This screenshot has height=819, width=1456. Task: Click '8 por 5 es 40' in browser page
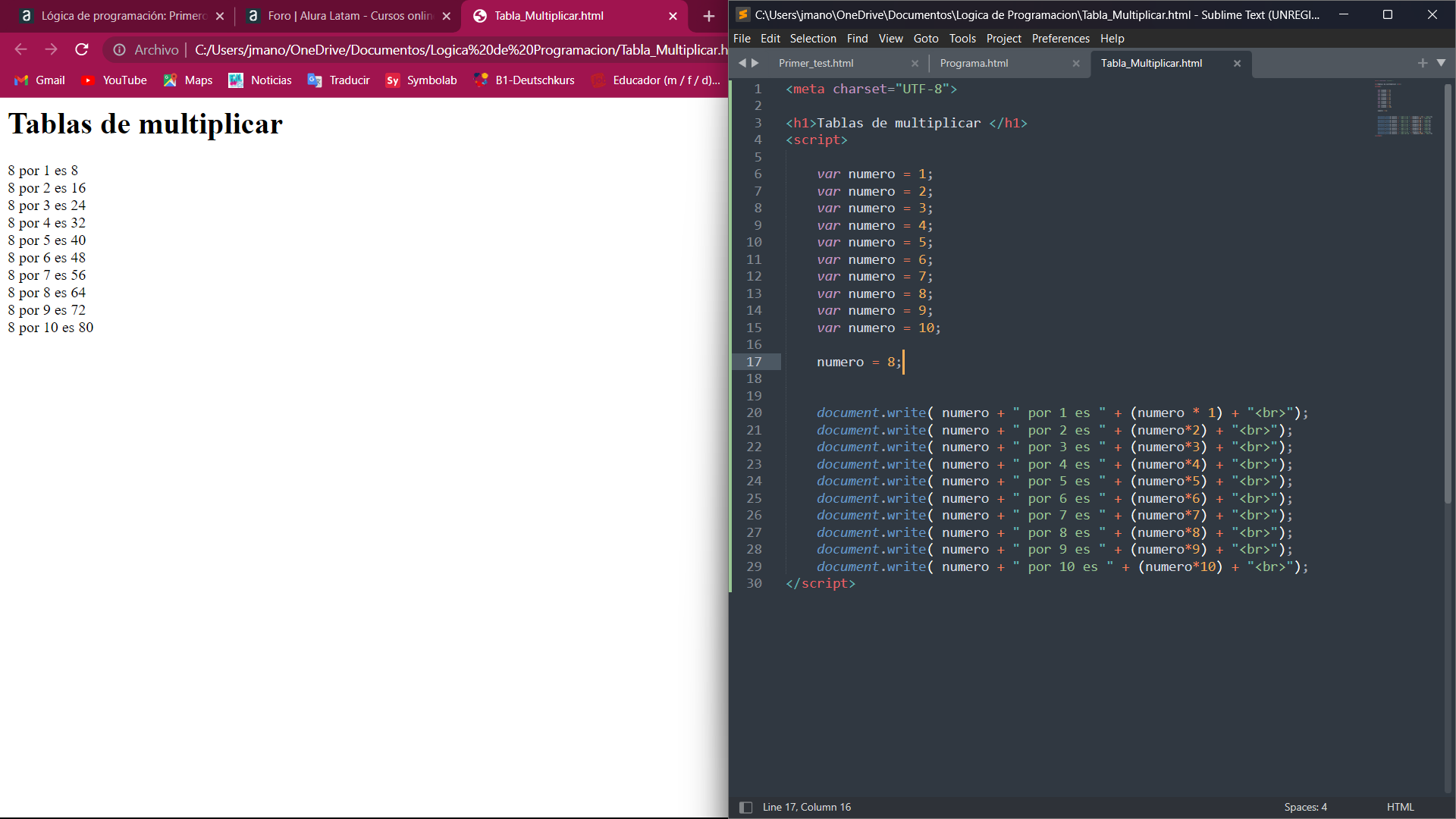pos(47,241)
